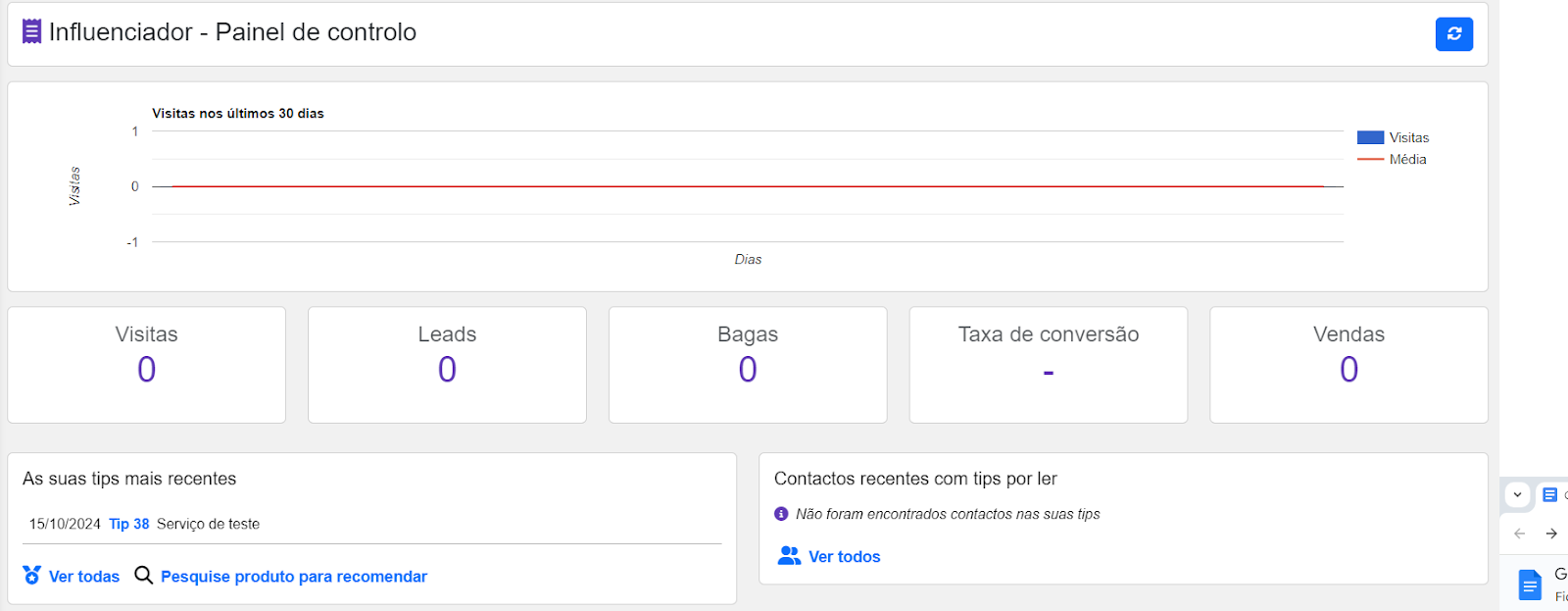
Task: Select the 'Bagas' statistics card
Action: tap(748, 365)
